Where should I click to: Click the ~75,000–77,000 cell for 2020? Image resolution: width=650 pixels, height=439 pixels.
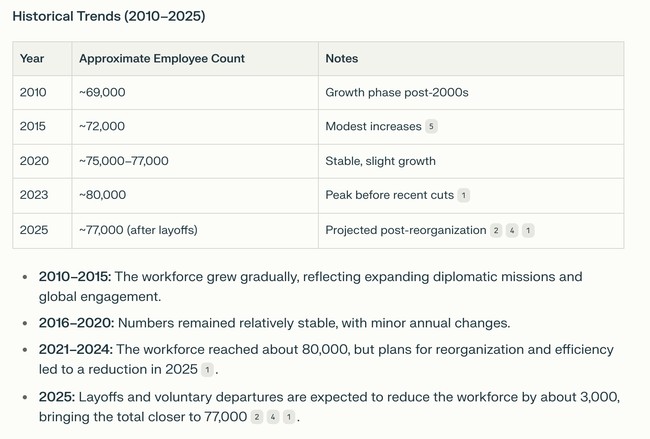(124, 161)
